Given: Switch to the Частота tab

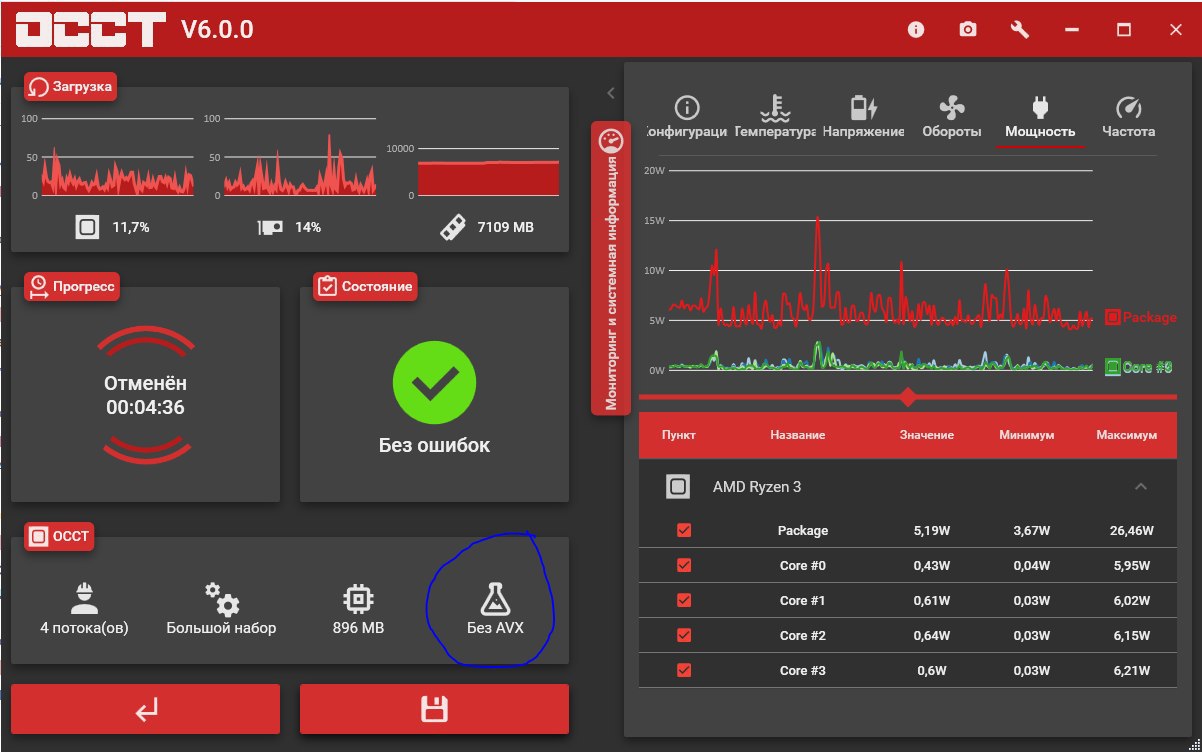Looking at the screenshot, I should [x=1128, y=119].
